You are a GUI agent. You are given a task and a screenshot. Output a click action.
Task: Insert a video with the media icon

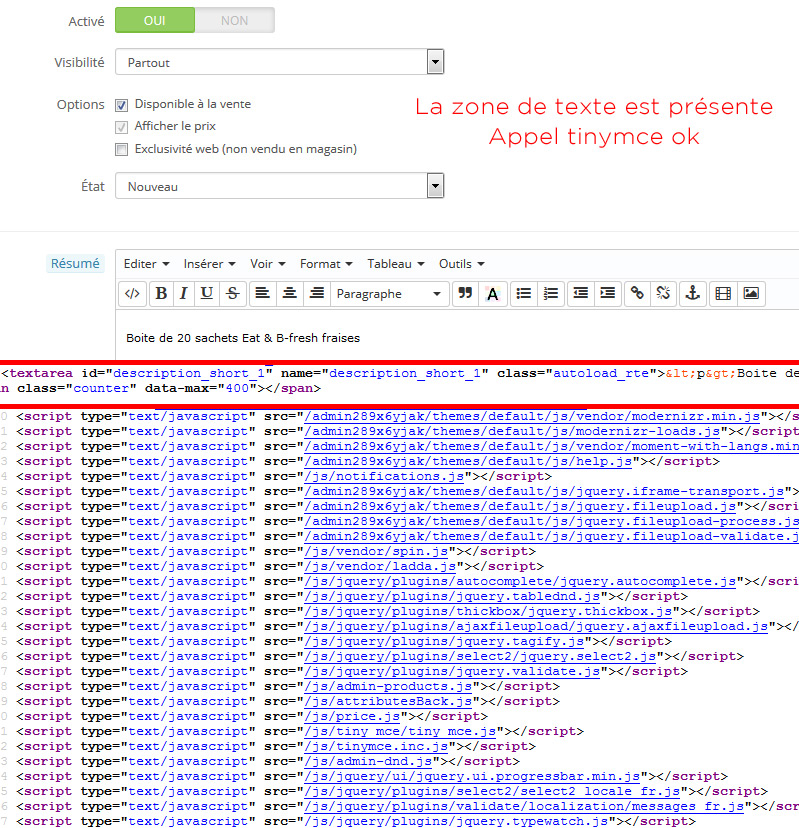tap(722, 294)
